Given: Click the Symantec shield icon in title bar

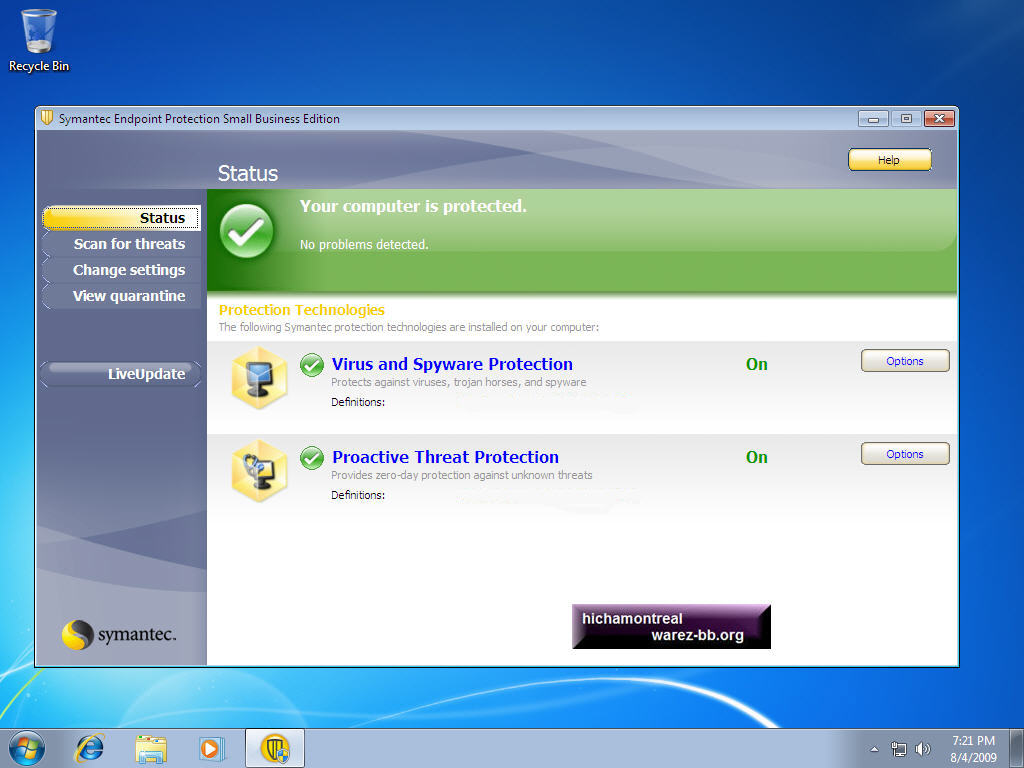Looking at the screenshot, I should 47,118.
